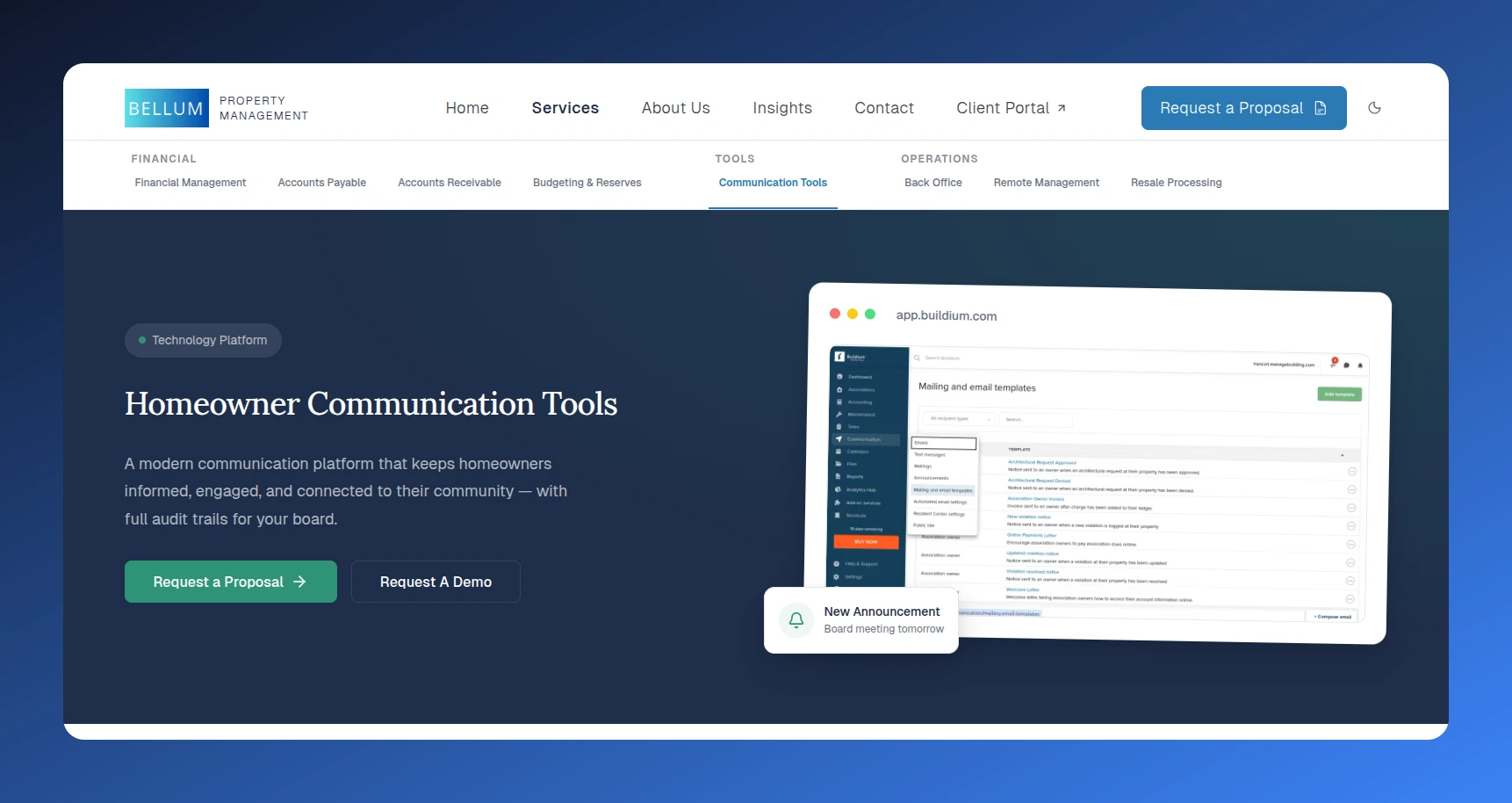The height and width of the screenshot is (803, 1512).
Task: Open Financial Management submenu link
Action: (191, 183)
